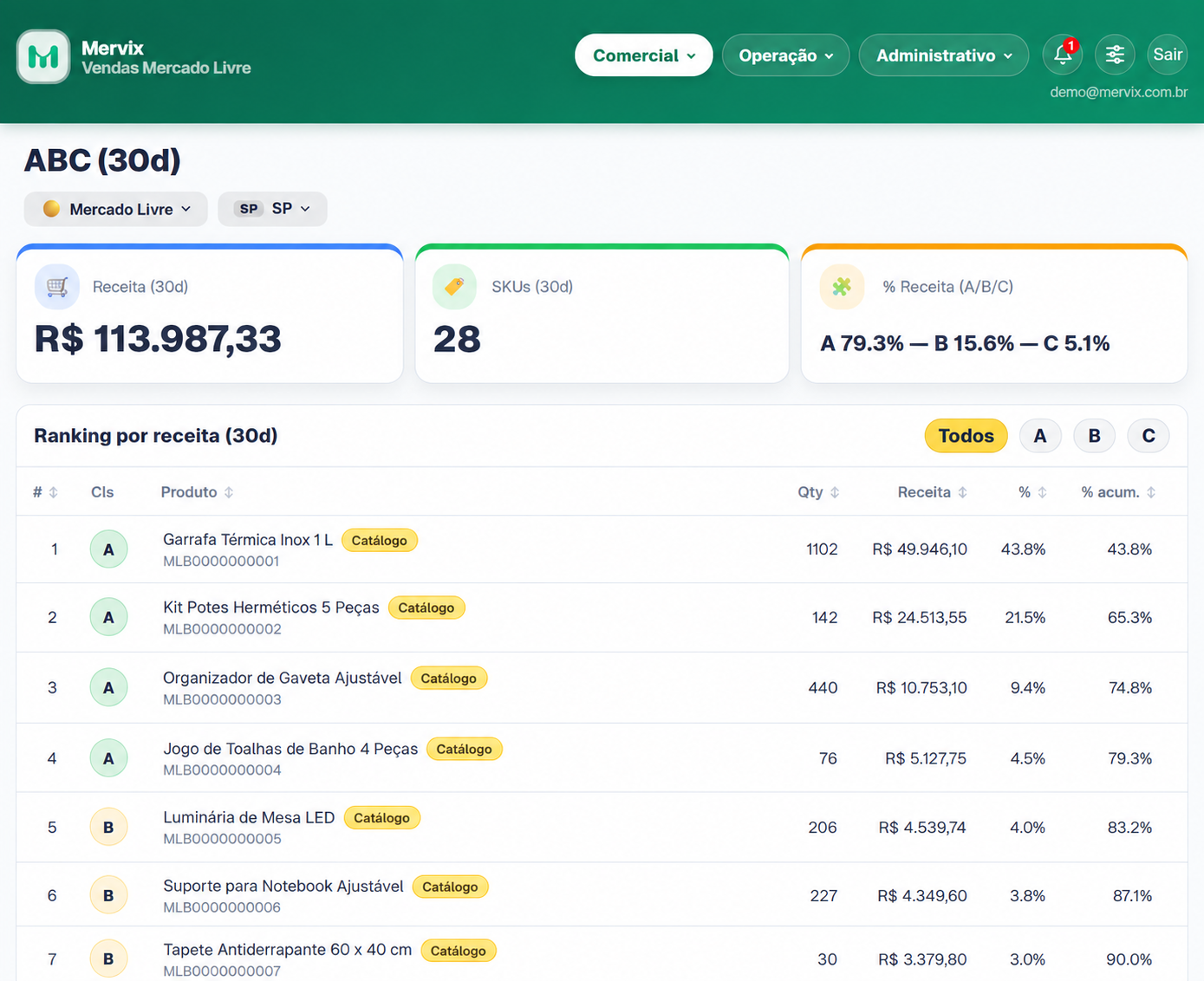The width and height of the screenshot is (1204, 981).
Task: Click the Cls column header
Action: point(102,492)
